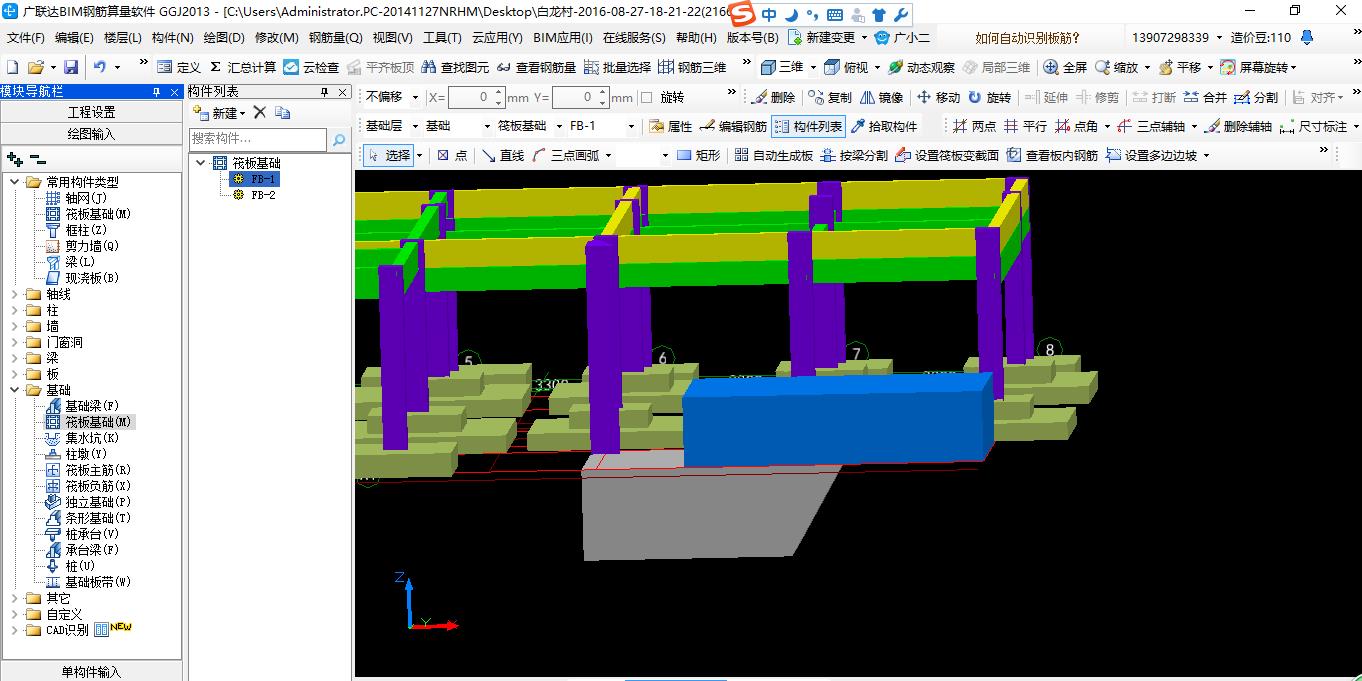The image size is (1362, 681).
Task: Start 动态观察 dynamic orbit view
Action: pos(921,67)
